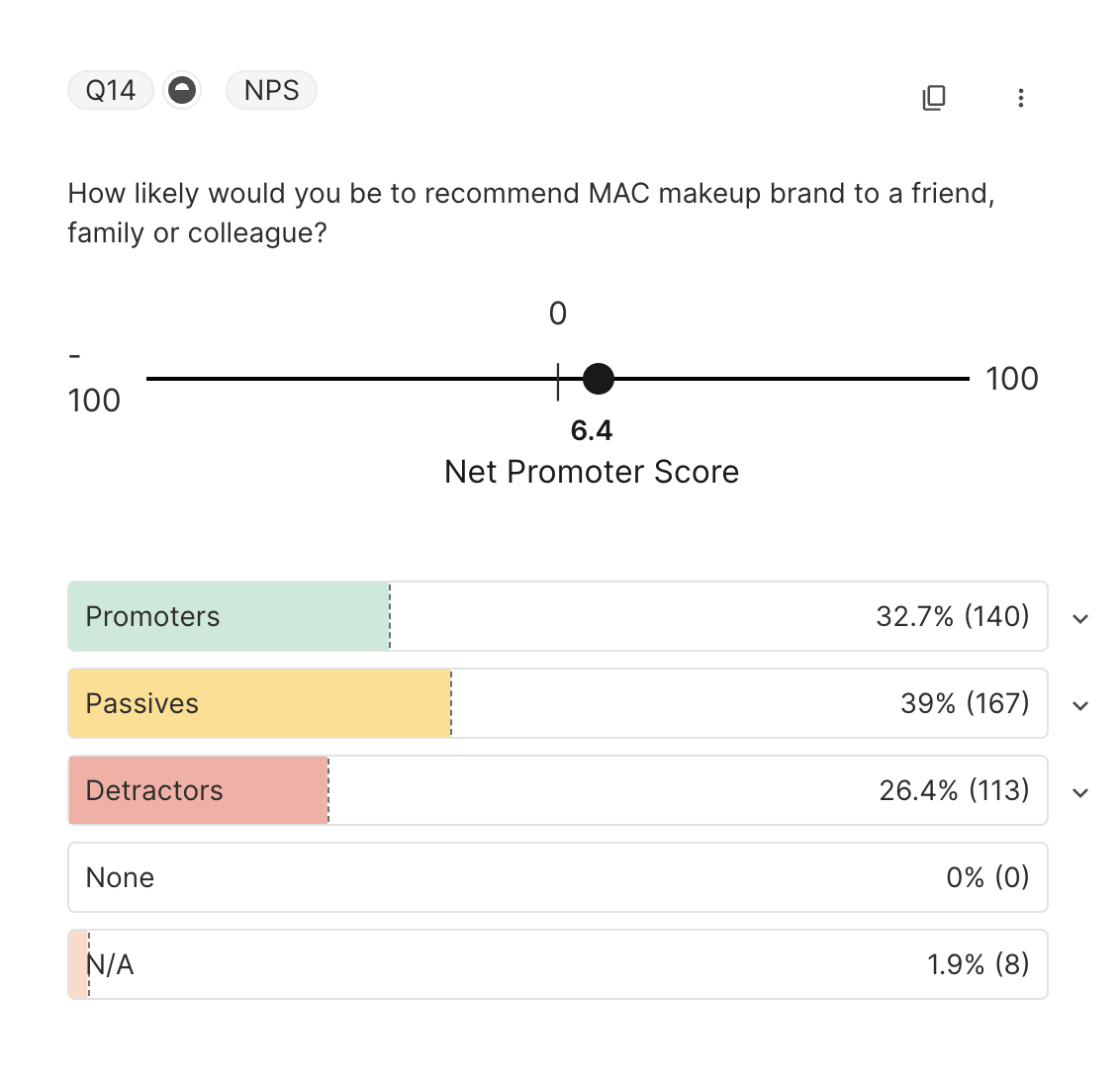Click the 26.4% (113) detractors value
The height and width of the screenshot is (1080, 1120).
954,790
